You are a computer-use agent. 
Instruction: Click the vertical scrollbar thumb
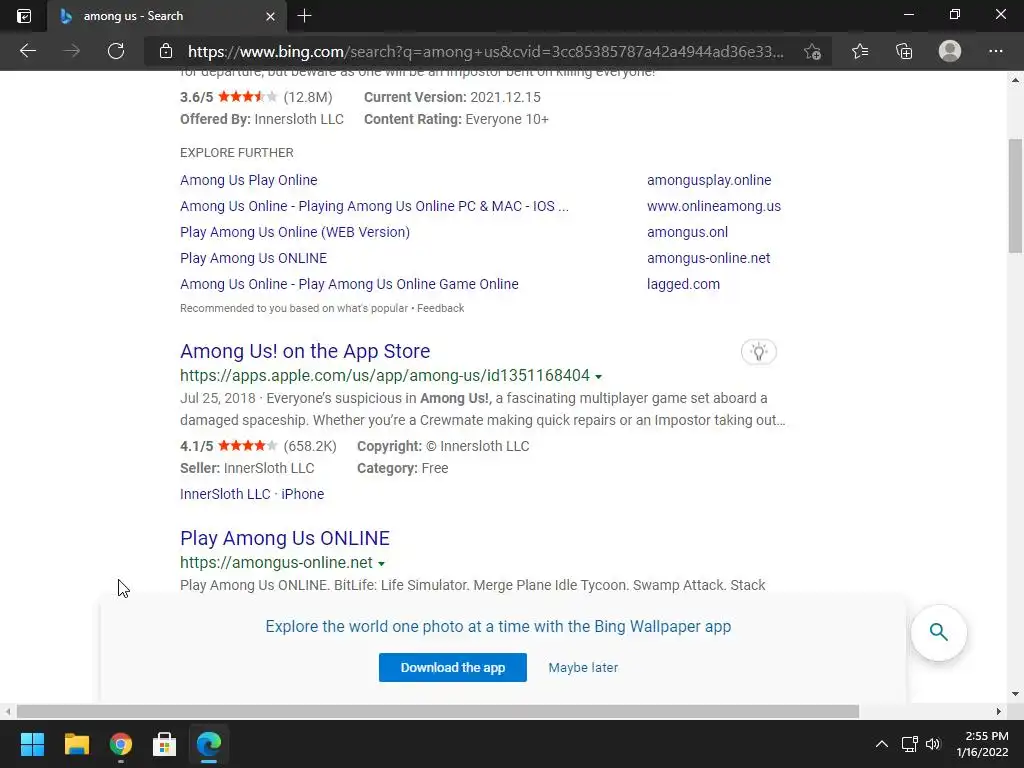pos(1015,196)
